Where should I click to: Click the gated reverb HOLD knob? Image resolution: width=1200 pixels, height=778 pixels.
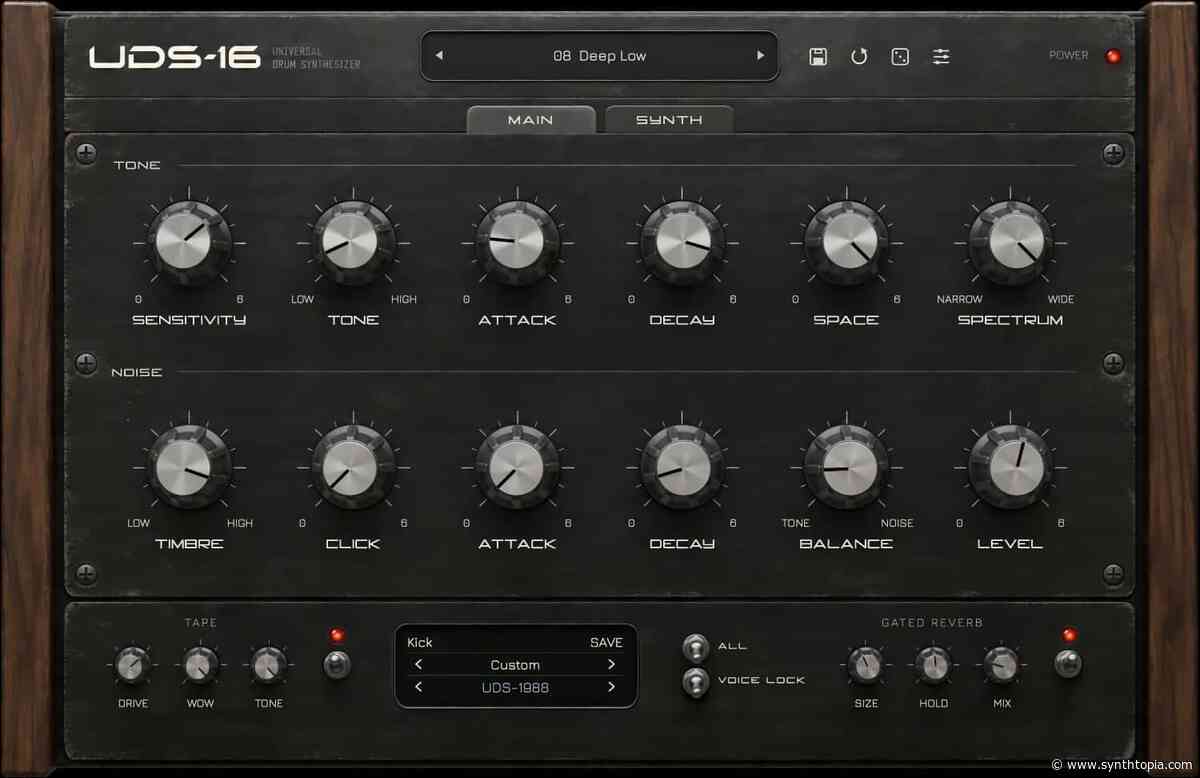tap(933, 664)
